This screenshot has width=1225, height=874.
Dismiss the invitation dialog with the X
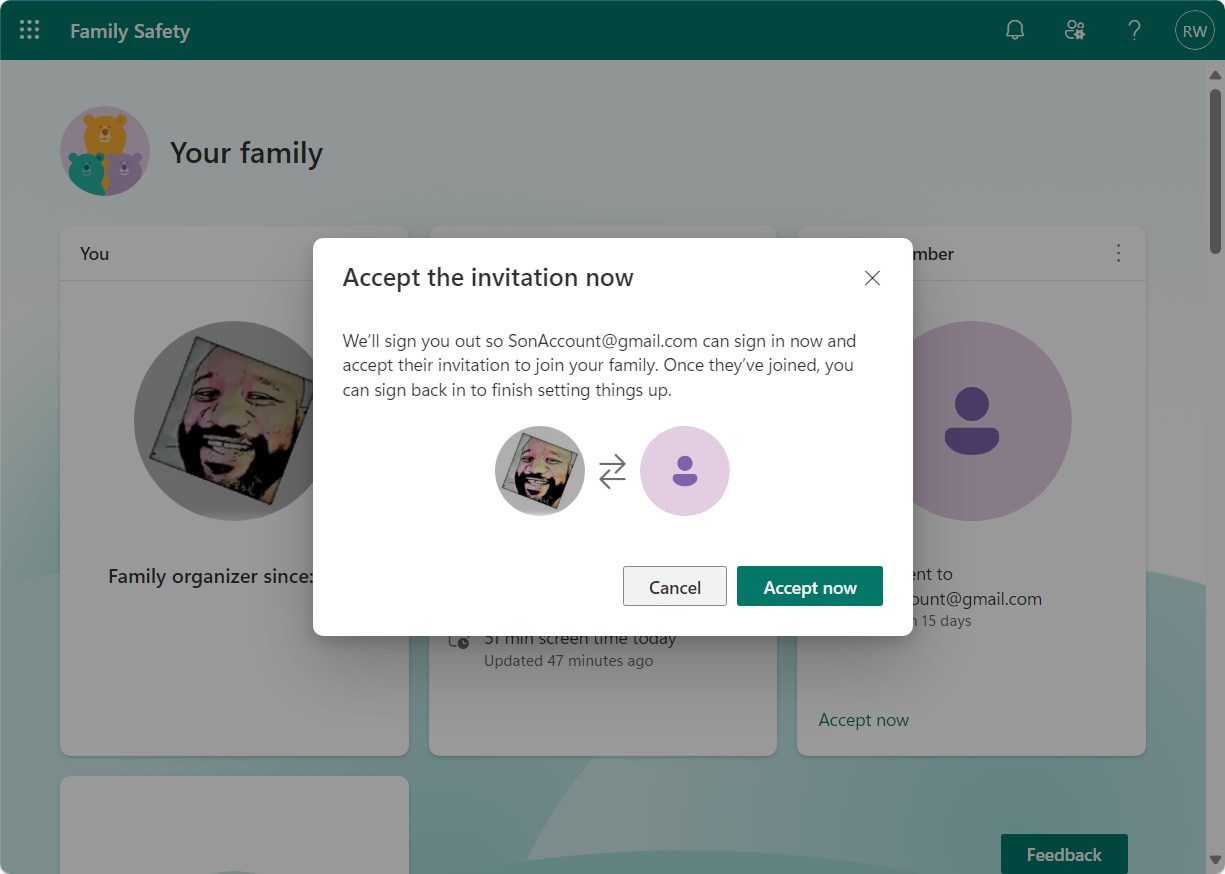point(871,278)
